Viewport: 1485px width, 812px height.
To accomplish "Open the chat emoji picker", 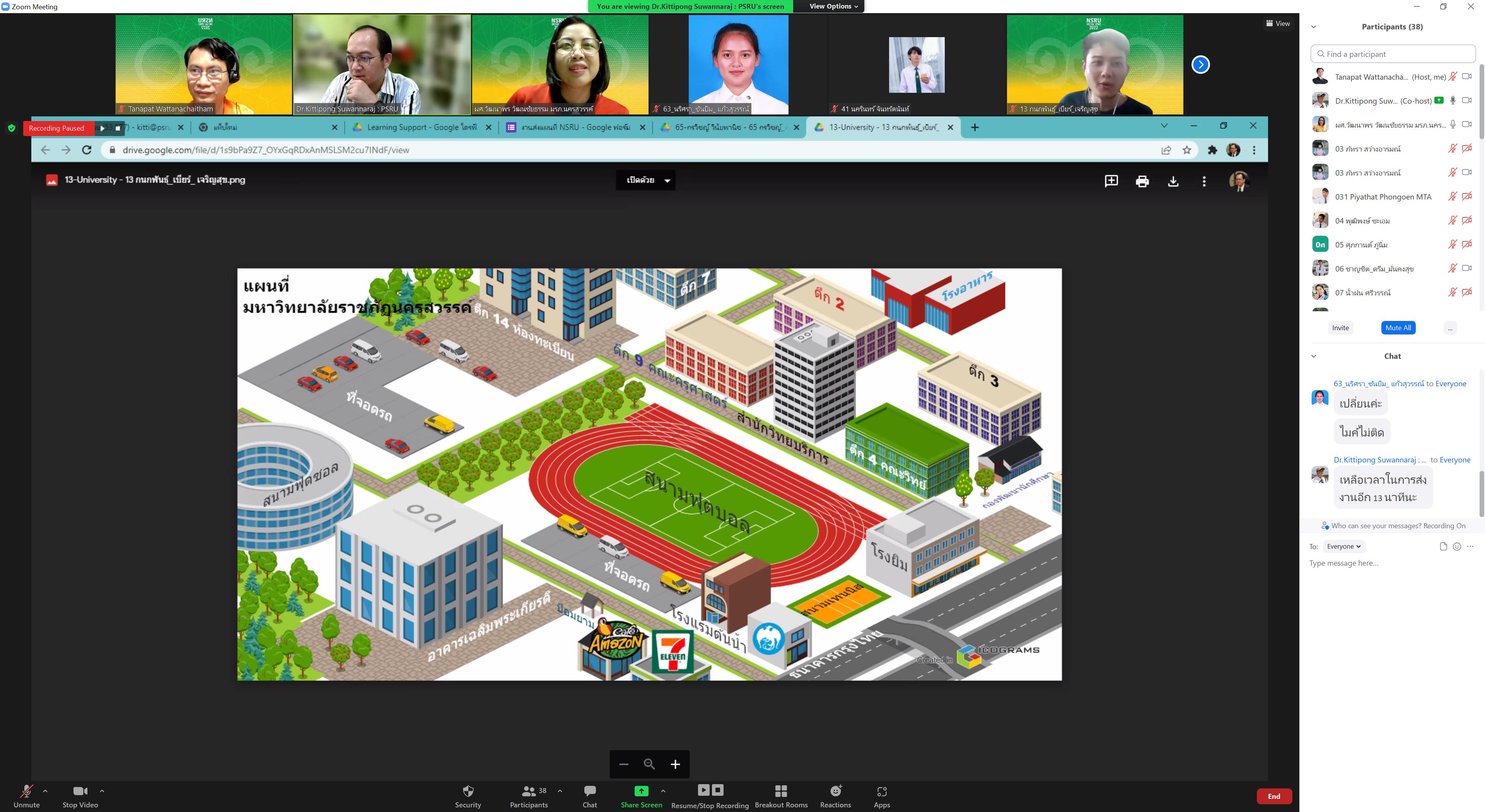I will coord(1457,546).
